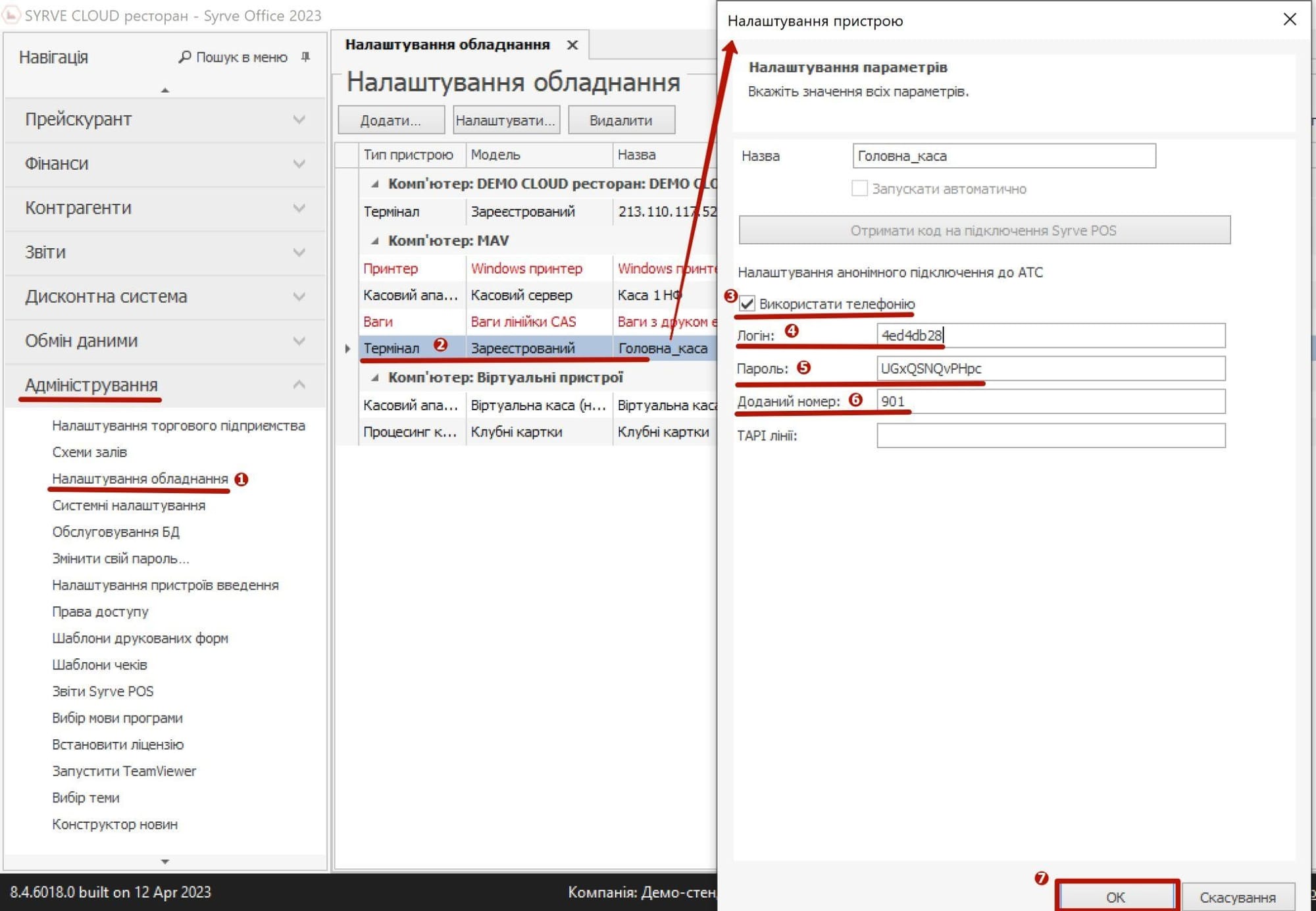Image resolution: width=1316 pixels, height=911 pixels.
Task: Expand the Обмін даними section
Action: [165, 341]
